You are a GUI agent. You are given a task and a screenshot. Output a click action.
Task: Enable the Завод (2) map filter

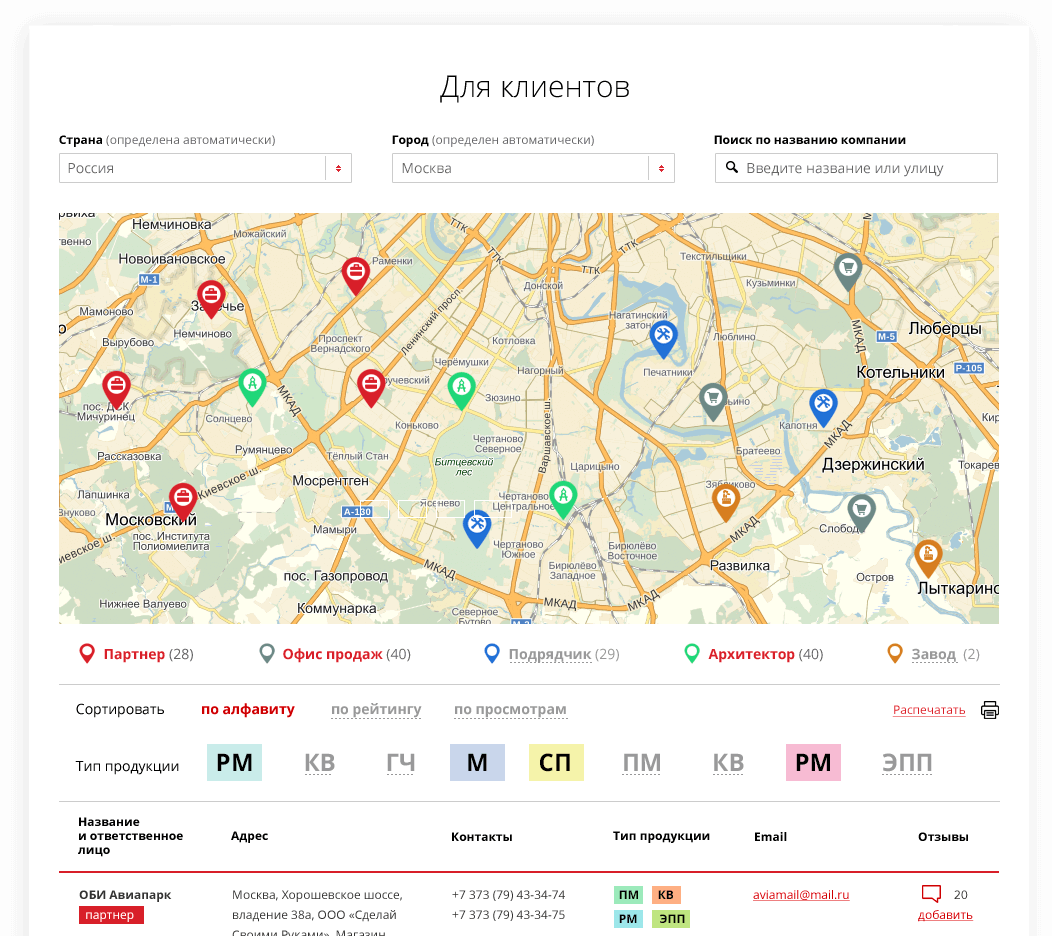click(x=933, y=654)
